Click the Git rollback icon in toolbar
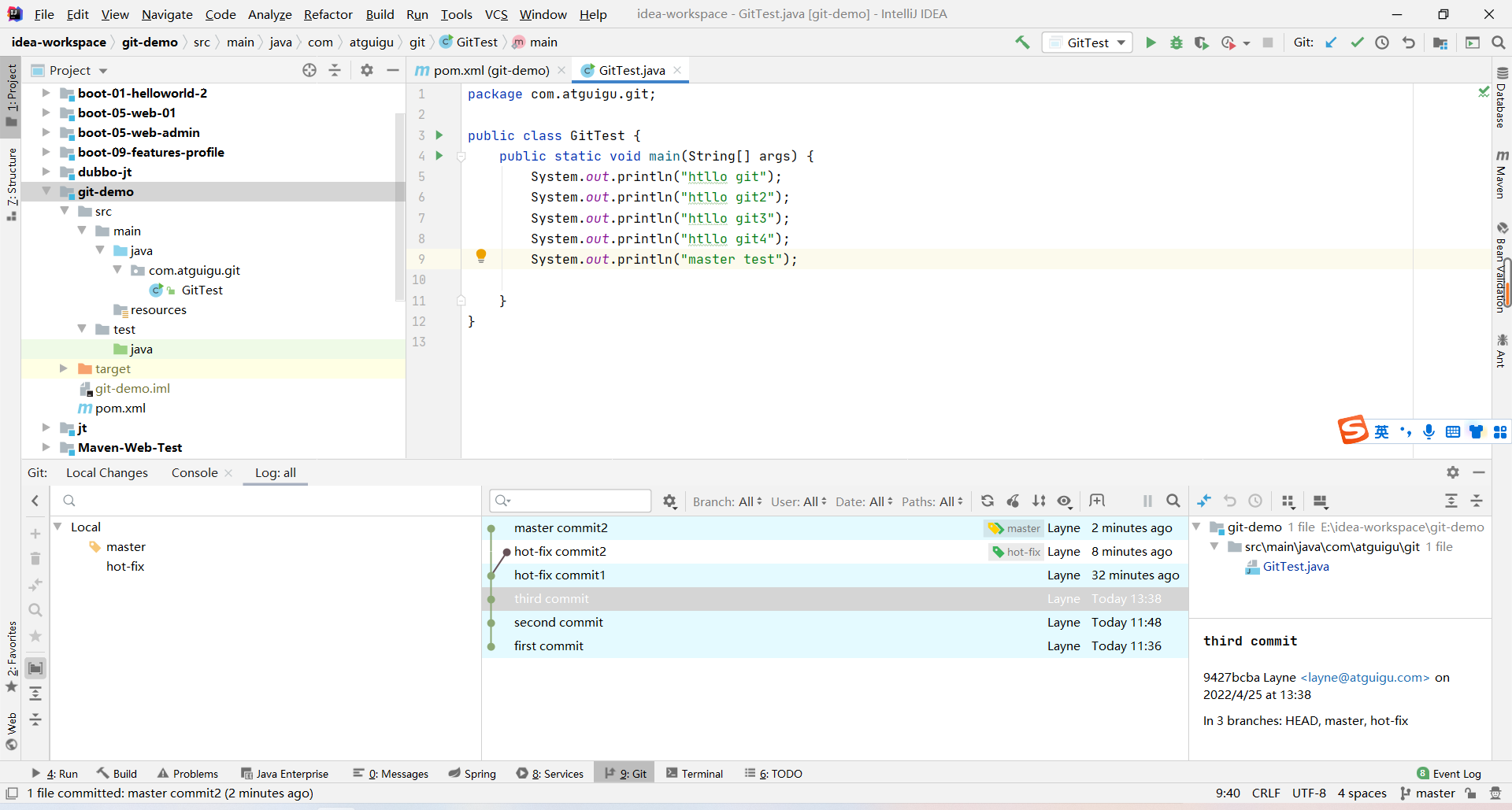1512x810 pixels. click(1409, 43)
